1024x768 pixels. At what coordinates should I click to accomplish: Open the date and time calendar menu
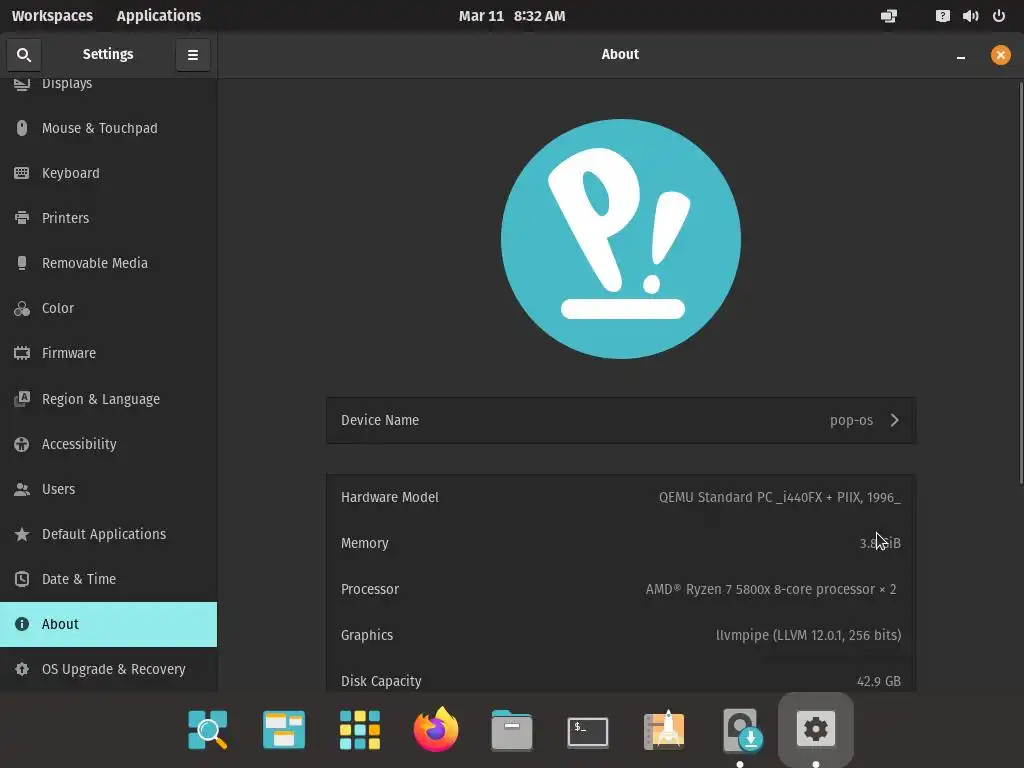[512, 16]
